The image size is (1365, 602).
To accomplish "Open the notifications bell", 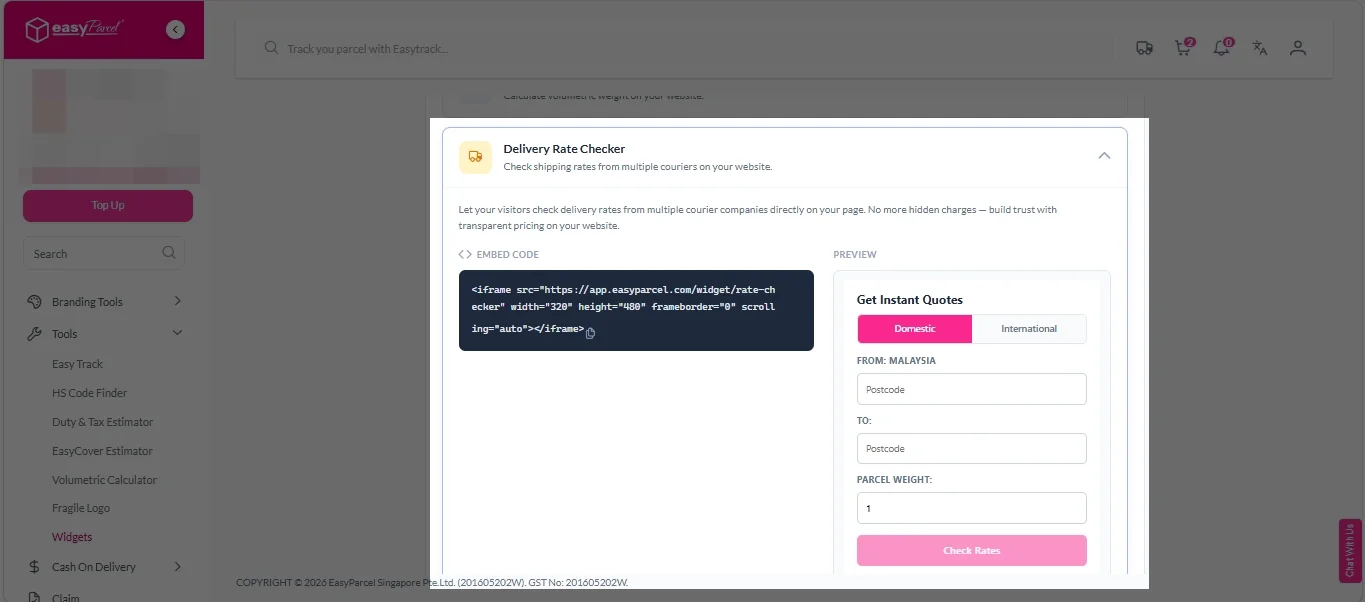I will [x=1222, y=47].
